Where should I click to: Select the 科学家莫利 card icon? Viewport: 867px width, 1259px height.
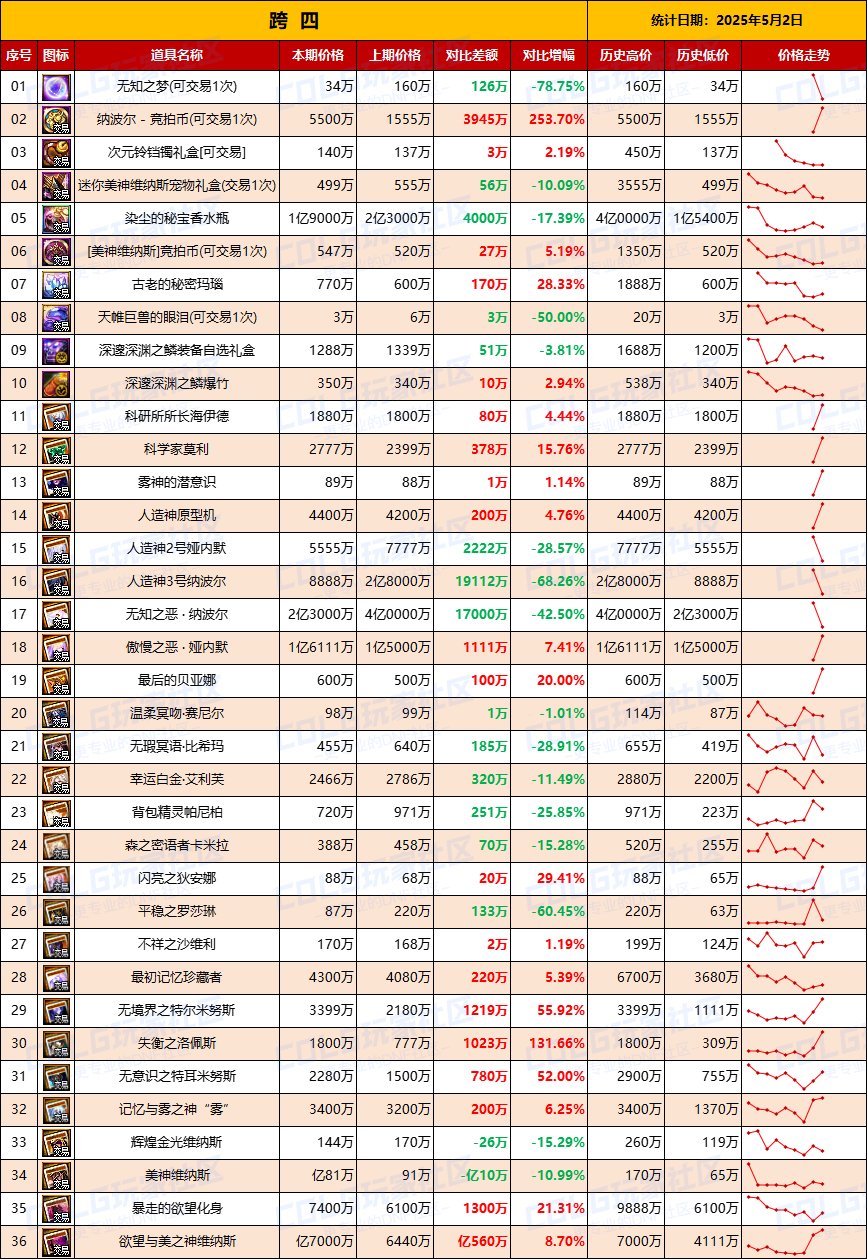point(56,449)
